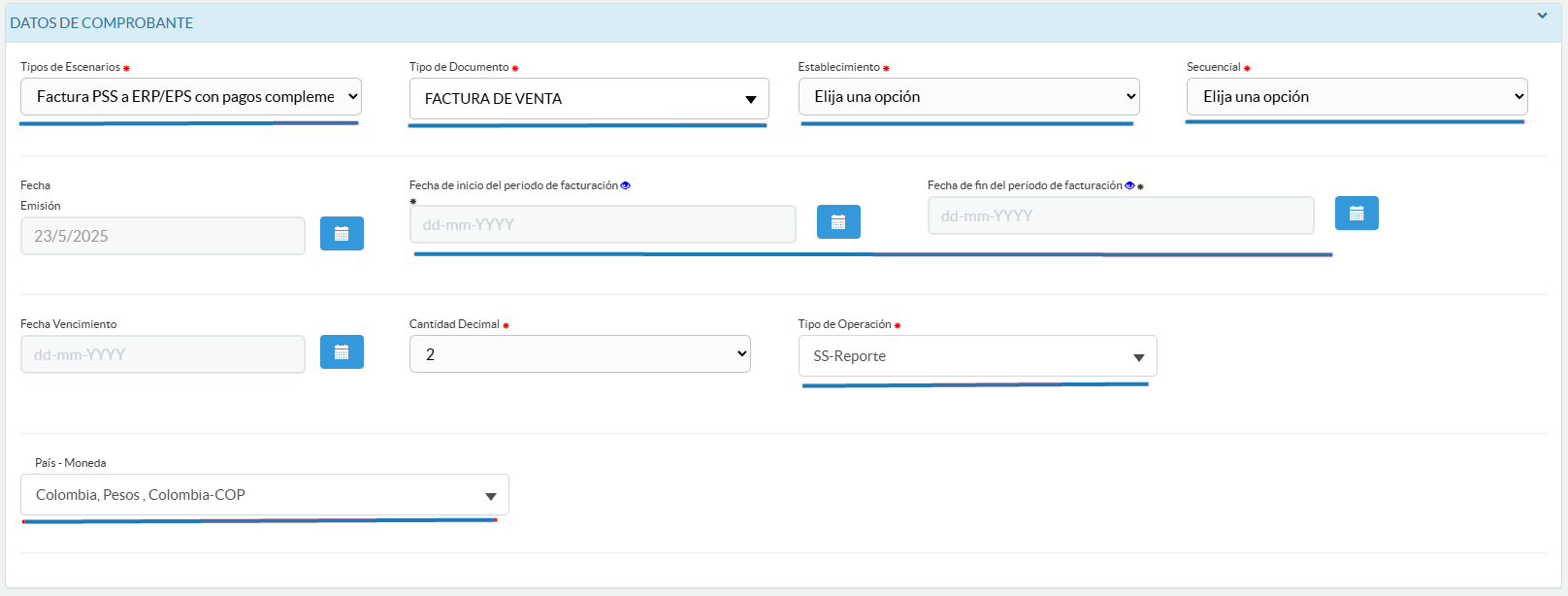Expand the Tipo de Documento selector
The height and width of the screenshot is (596, 1568).
588,99
